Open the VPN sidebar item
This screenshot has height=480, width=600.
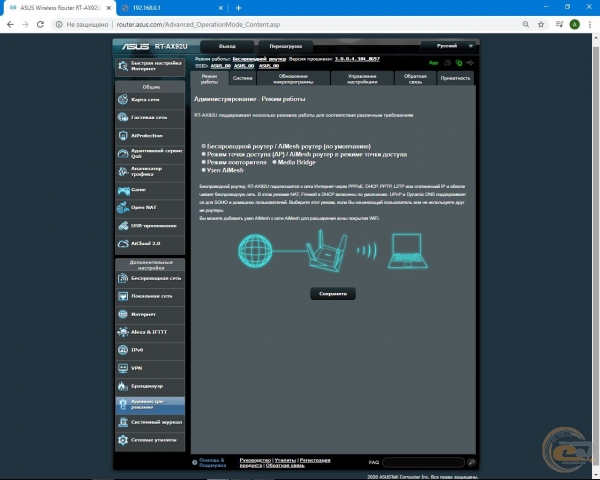(x=150, y=368)
